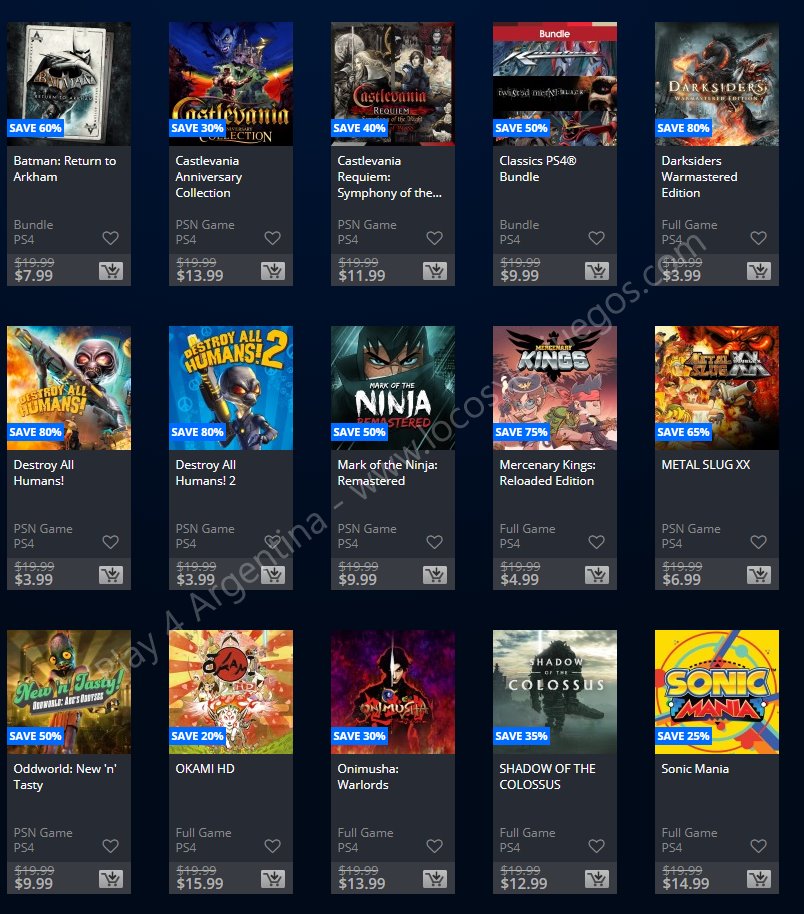Open Mercenary Kings cover art thumbnail
This screenshot has height=914, width=804.
[x=555, y=388]
